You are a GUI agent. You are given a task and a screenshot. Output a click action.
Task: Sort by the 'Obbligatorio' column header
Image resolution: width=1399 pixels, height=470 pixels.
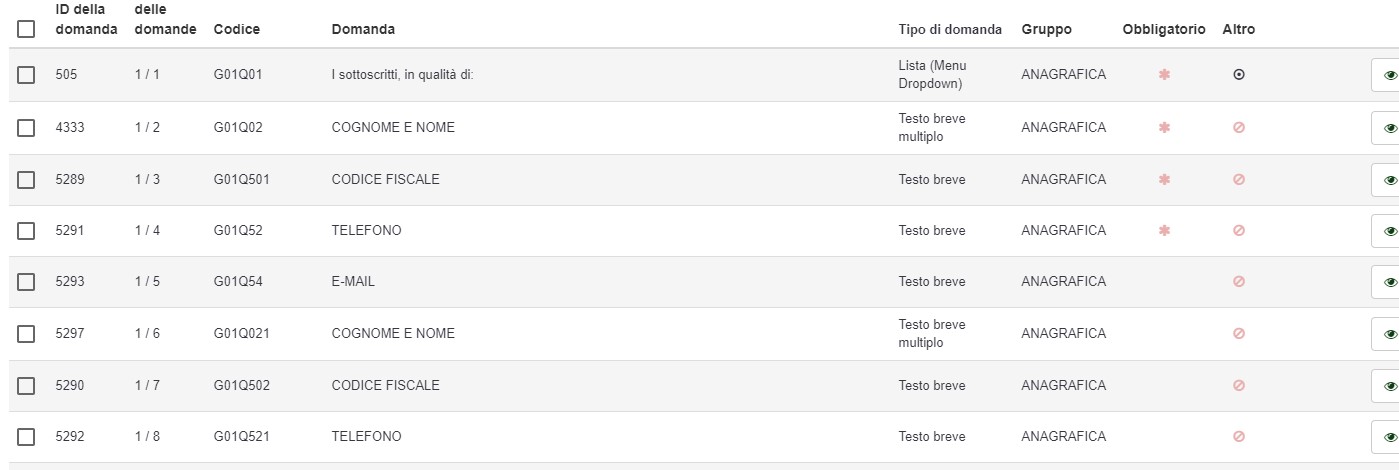1164,30
